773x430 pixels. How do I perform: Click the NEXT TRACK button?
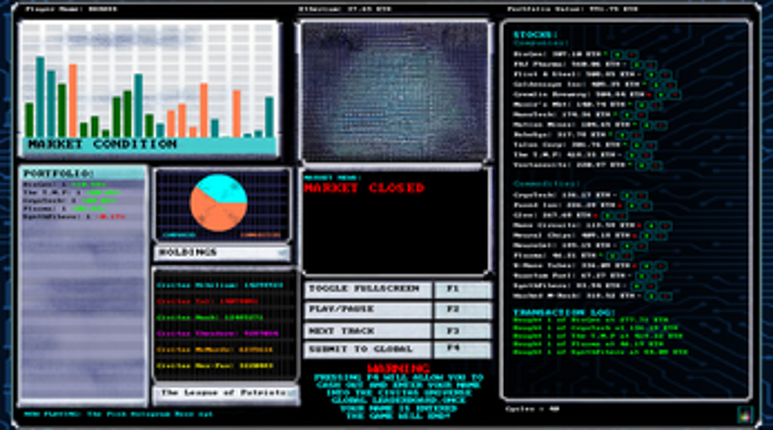(x=368, y=331)
